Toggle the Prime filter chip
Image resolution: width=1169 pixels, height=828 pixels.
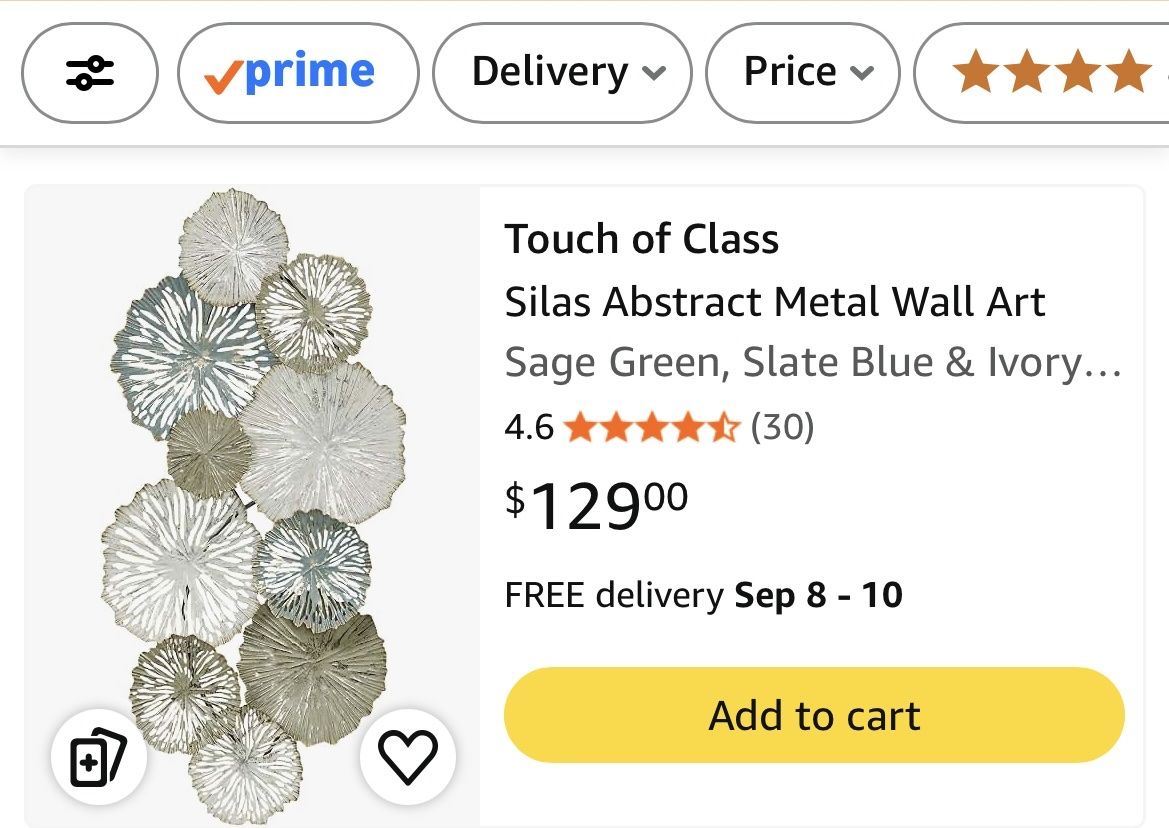click(298, 72)
